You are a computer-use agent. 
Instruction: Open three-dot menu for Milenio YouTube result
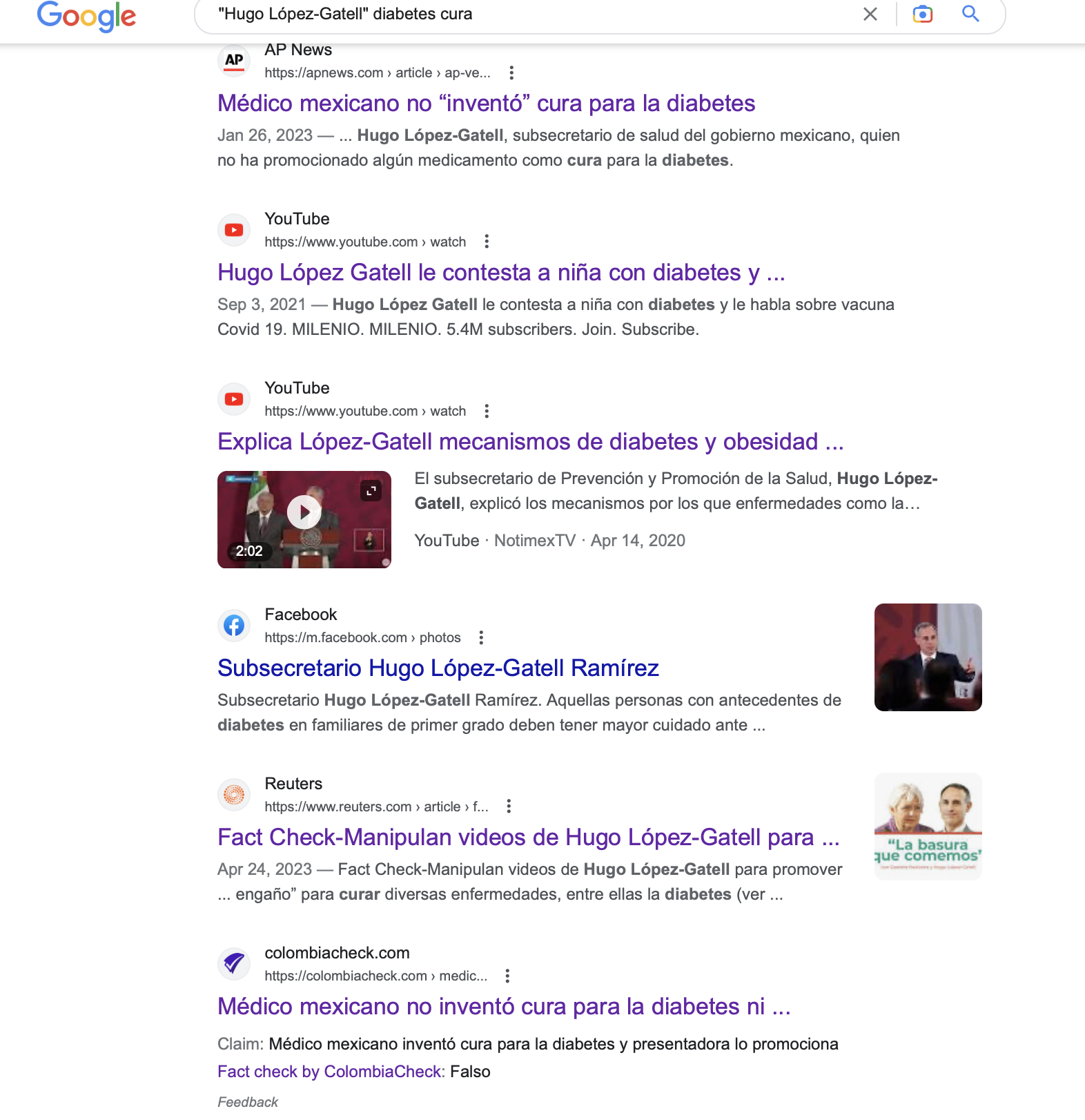[487, 242]
